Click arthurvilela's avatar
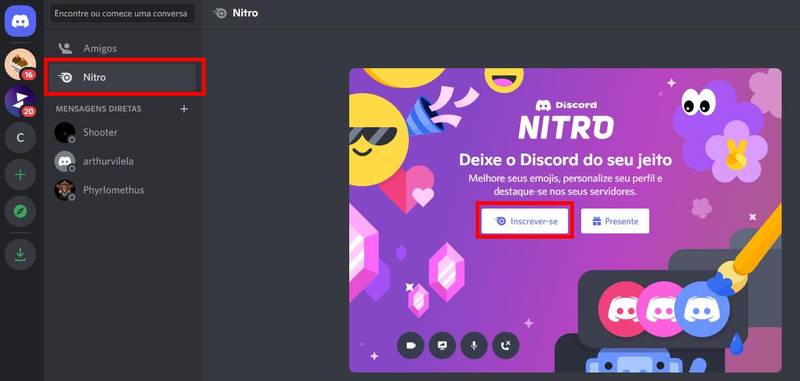This screenshot has height=381, width=800. coord(65,161)
